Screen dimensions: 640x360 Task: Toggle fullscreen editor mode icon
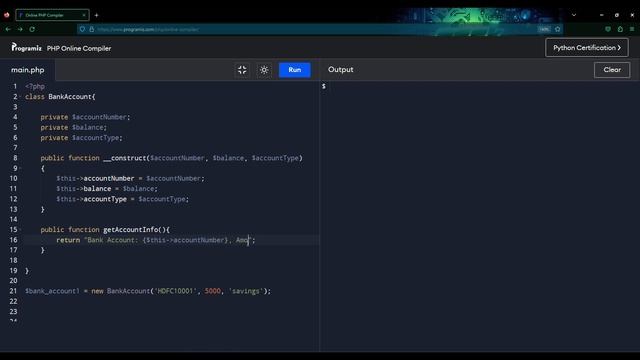pos(242,70)
